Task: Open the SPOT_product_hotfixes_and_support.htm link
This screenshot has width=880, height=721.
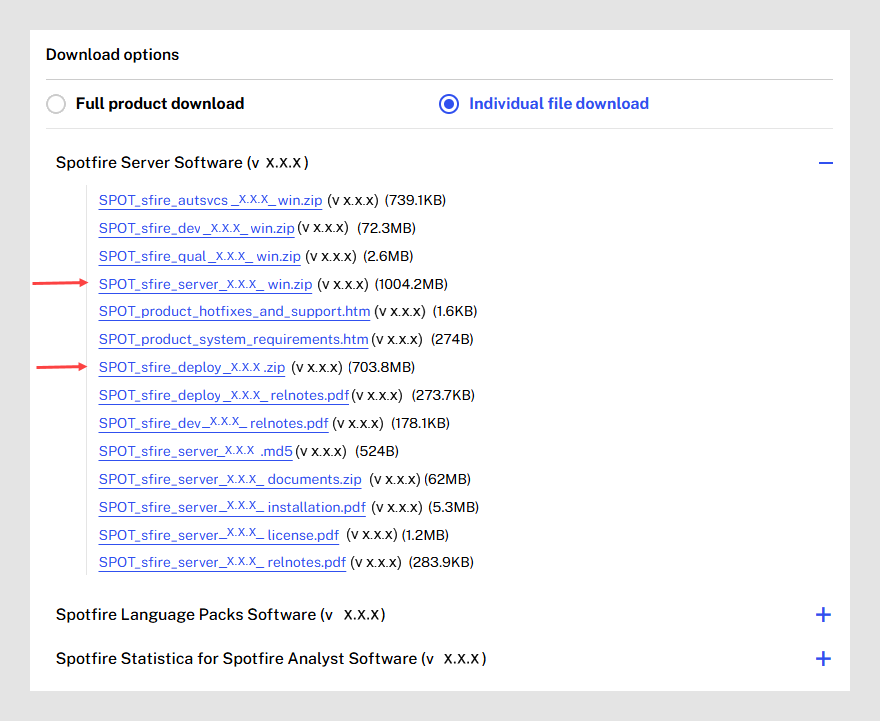Action: tap(235, 311)
